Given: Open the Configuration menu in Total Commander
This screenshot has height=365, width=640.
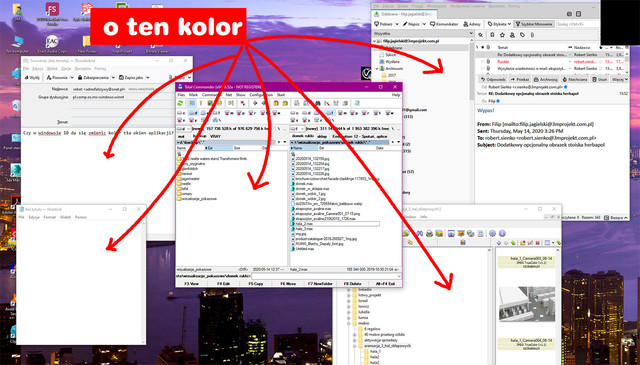Looking at the screenshot, I should tap(261, 95).
